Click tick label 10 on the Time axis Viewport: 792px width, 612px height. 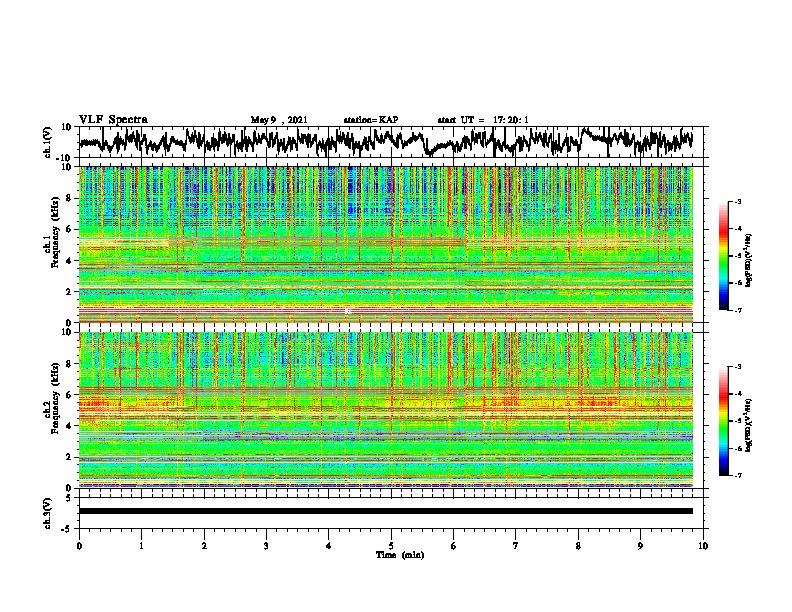[703, 546]
